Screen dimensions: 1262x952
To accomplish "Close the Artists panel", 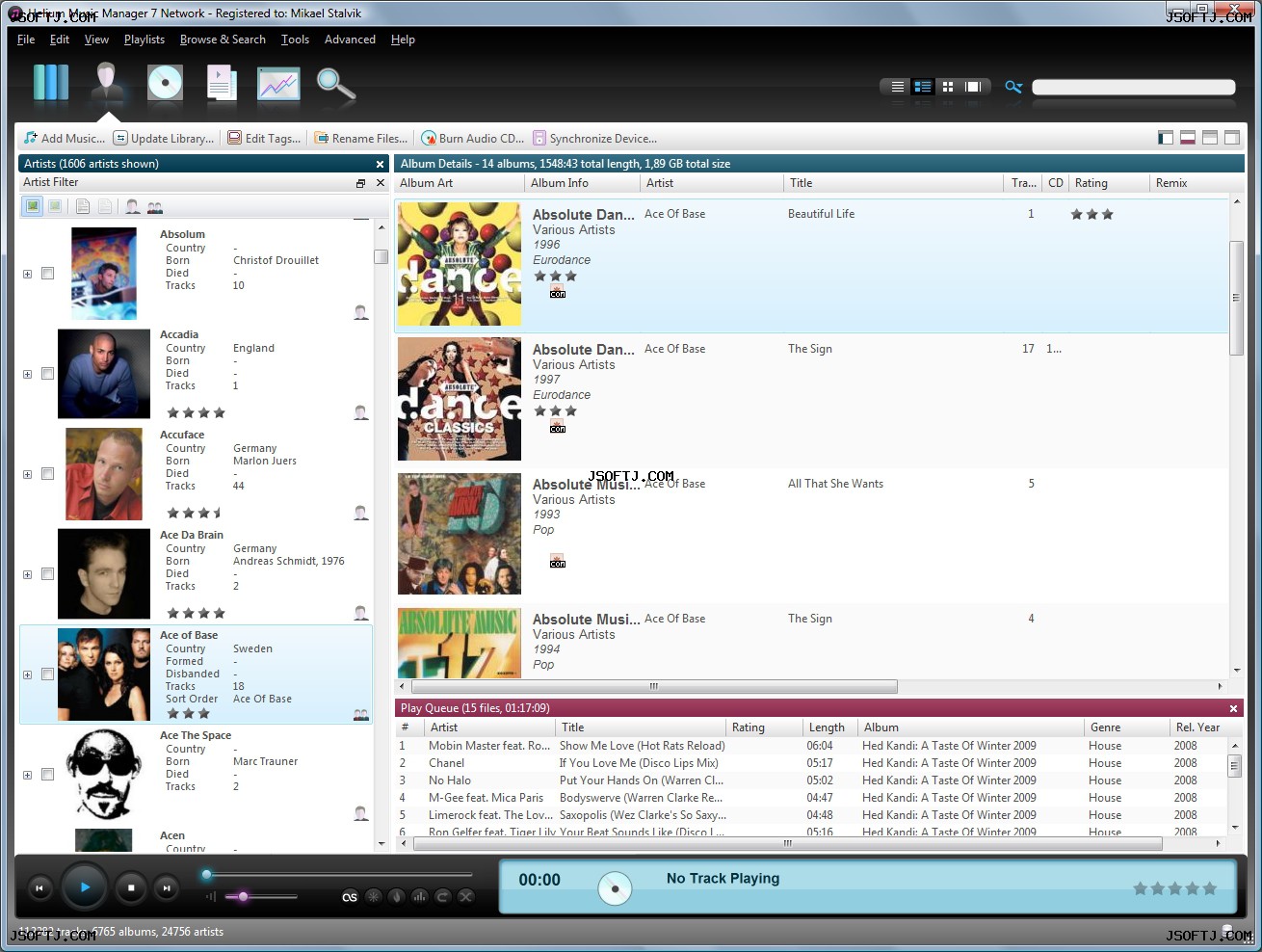I will coord(380,164).
